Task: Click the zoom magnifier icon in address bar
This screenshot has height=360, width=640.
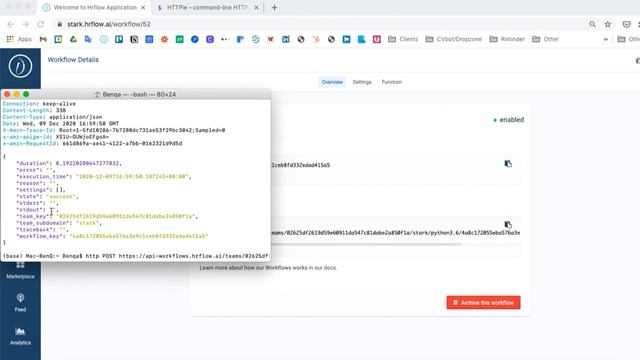Action: tap(592, 24)
